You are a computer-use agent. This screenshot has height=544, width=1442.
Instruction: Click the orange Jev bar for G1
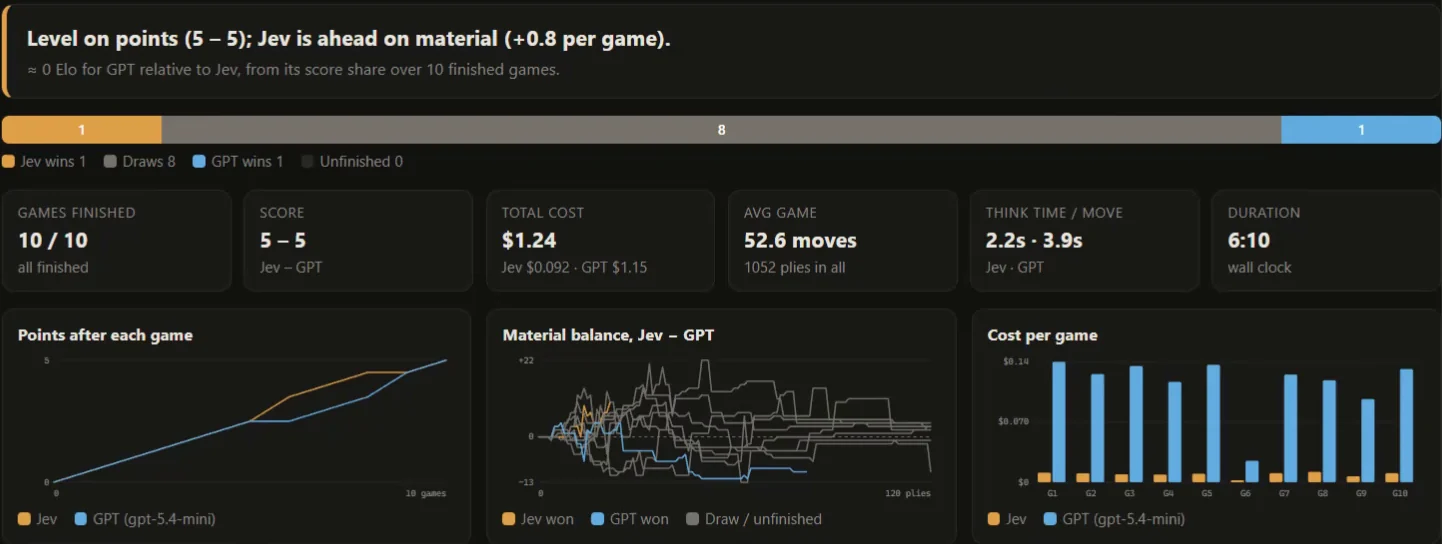1044,477
